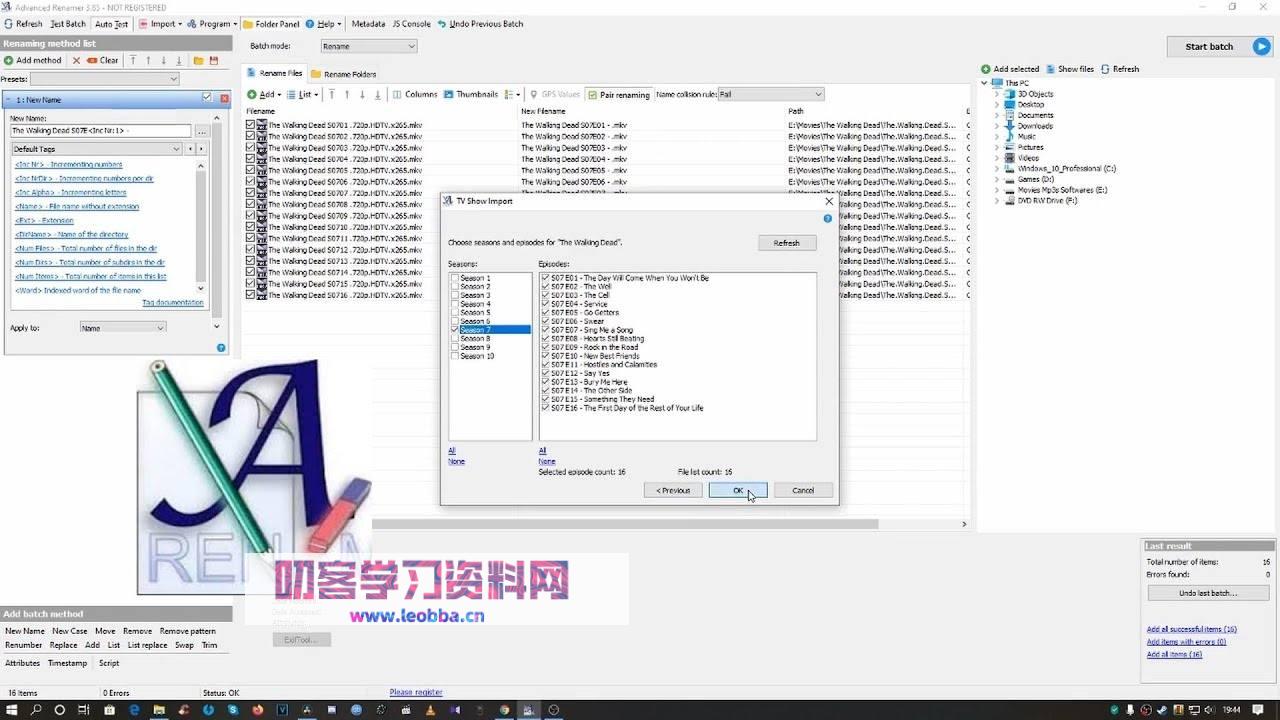Click Undo Previous Batch icon
Screen dimensions: 1280x720
pyautogui.click(x=443, y=24)
